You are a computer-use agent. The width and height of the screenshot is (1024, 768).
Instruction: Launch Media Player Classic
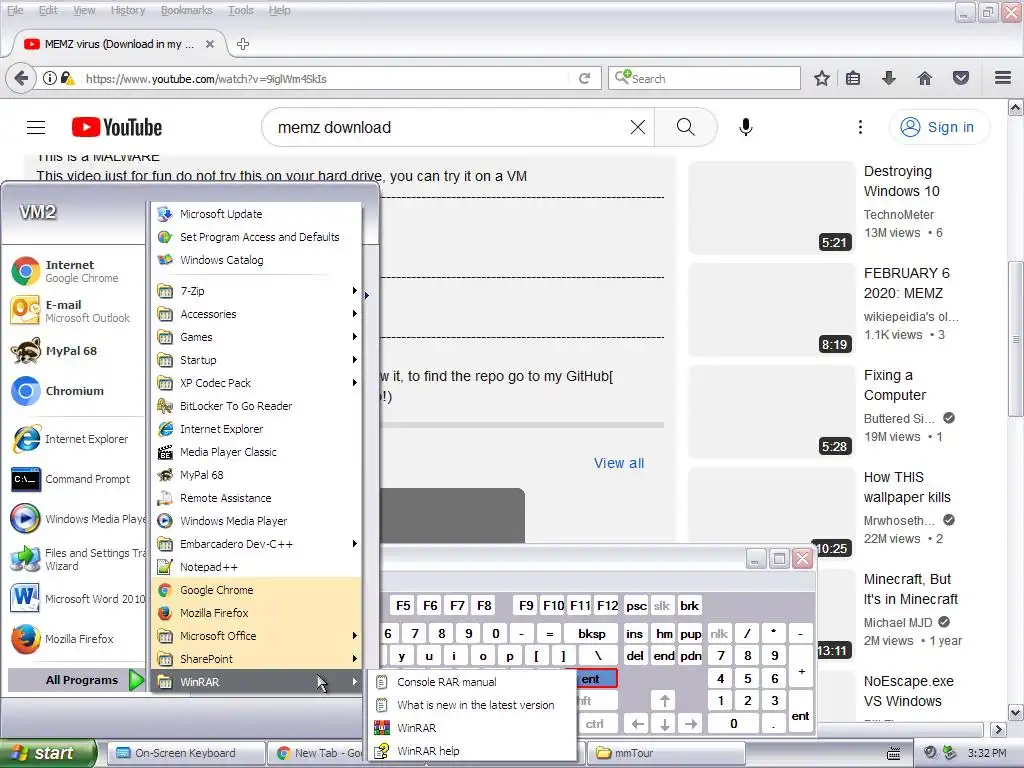click(257, 452)
